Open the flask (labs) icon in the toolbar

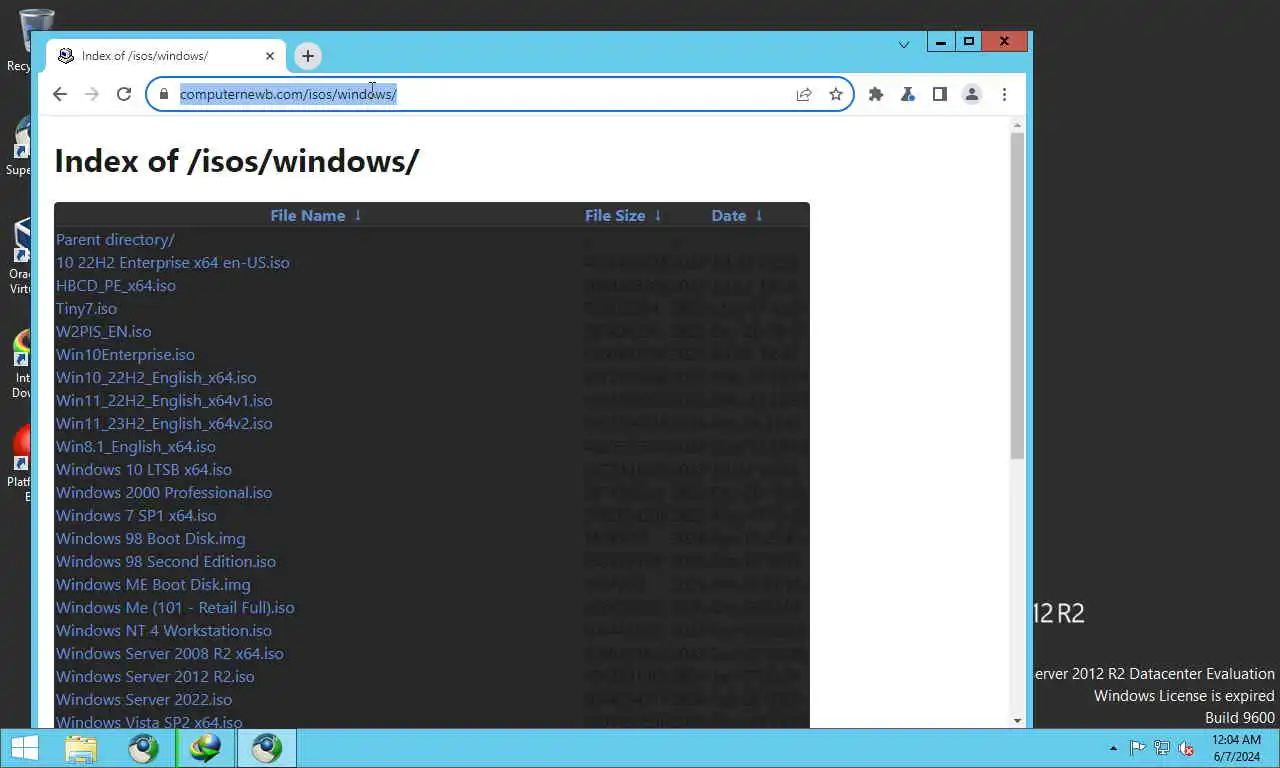click(908, 94)
